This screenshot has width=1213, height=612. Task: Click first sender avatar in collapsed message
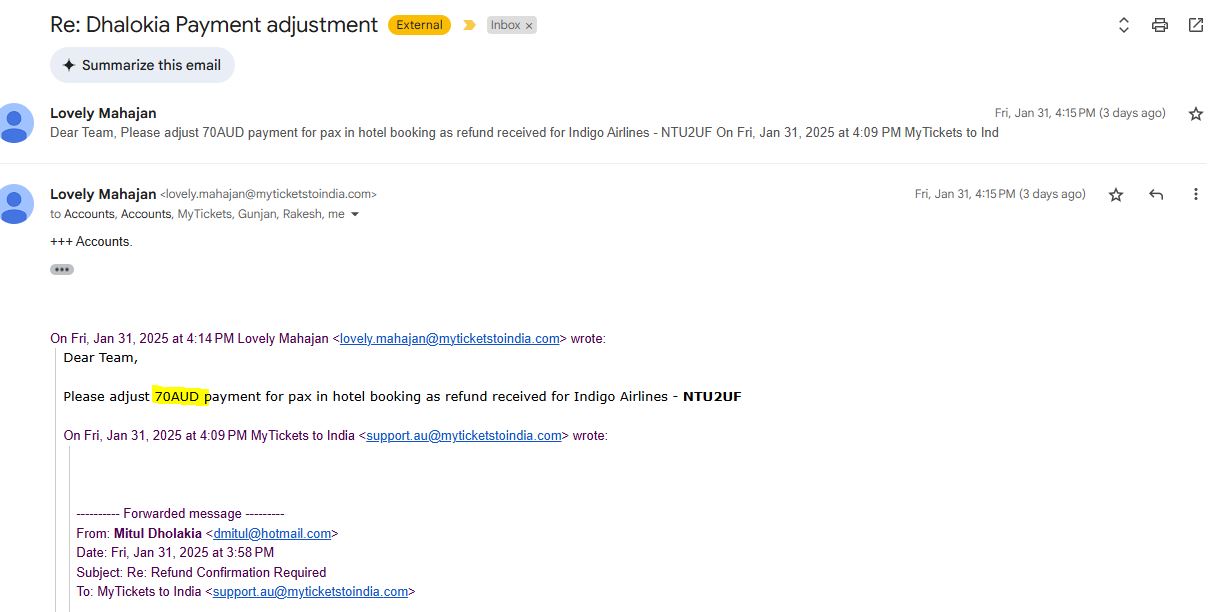pos(15,122)
